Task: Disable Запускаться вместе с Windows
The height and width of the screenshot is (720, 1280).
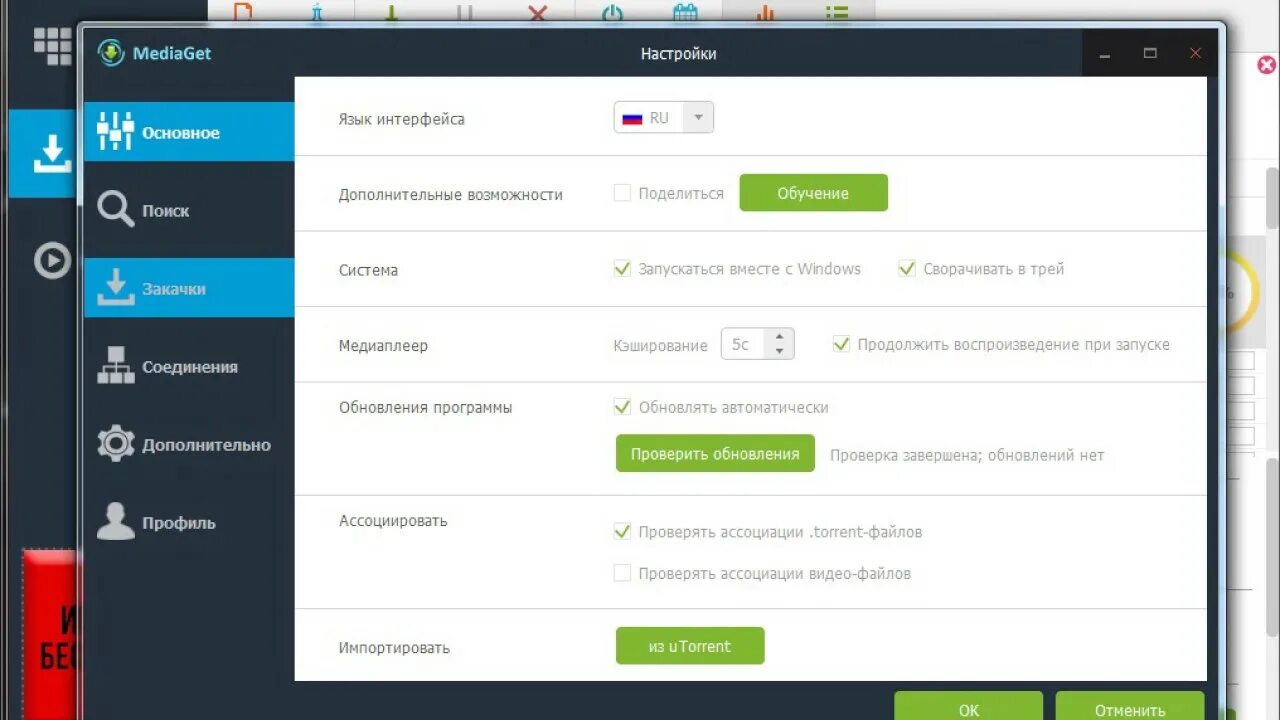Action: (x=622, y=268)
